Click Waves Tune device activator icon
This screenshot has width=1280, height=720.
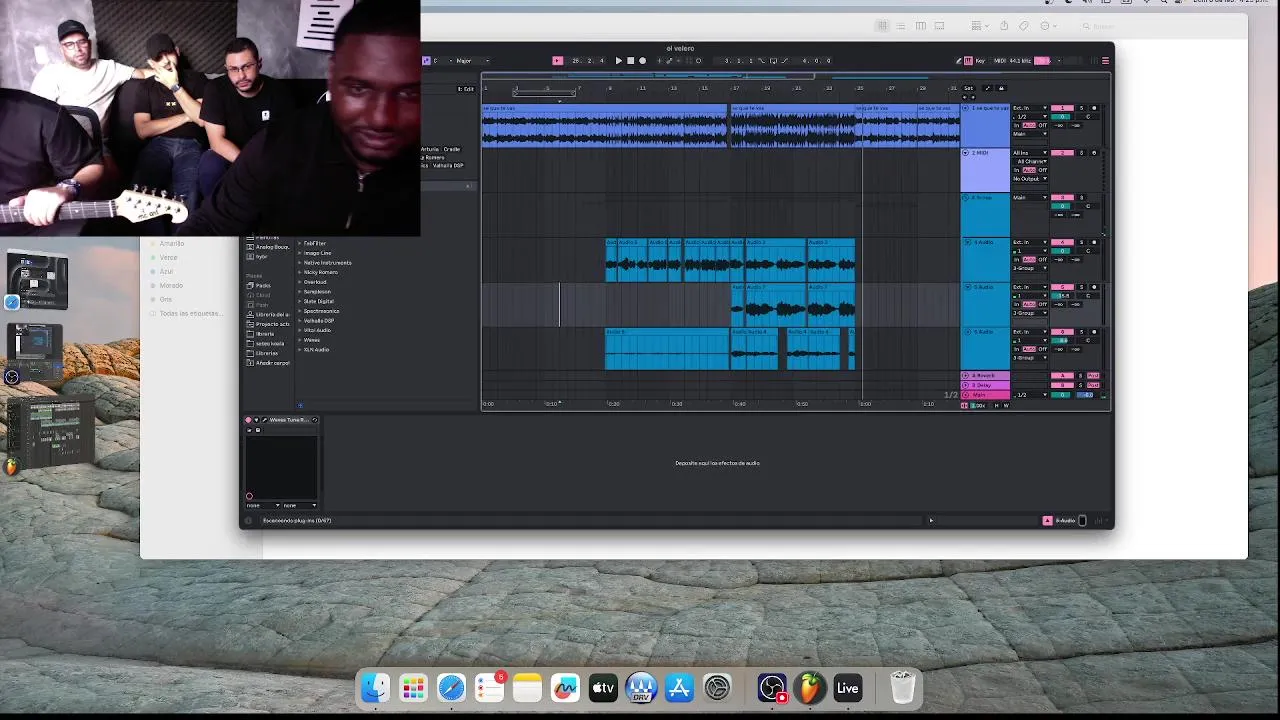(x=249, y=420)
